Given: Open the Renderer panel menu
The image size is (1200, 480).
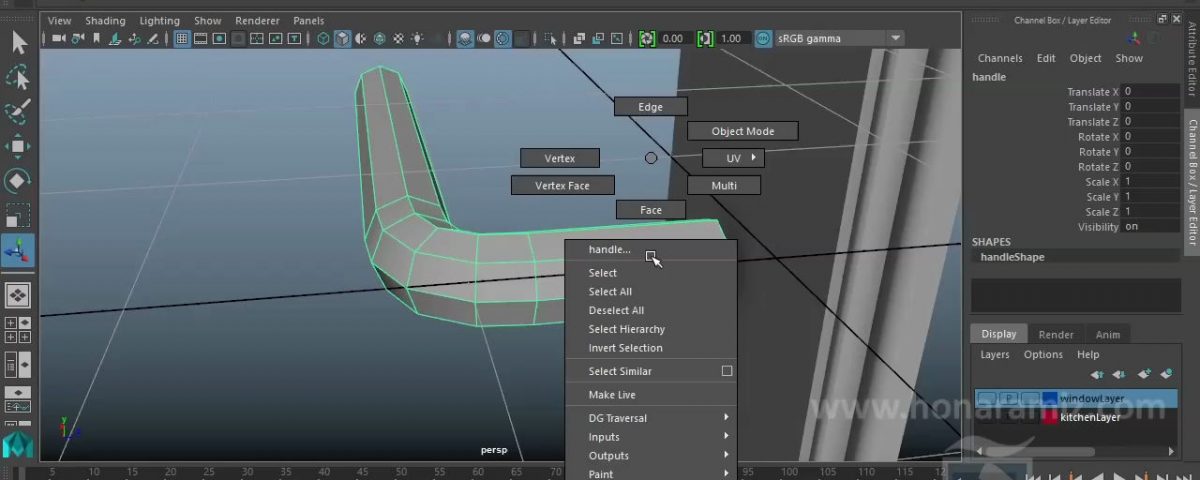Looking at the screenshot, I should point(257,20).
